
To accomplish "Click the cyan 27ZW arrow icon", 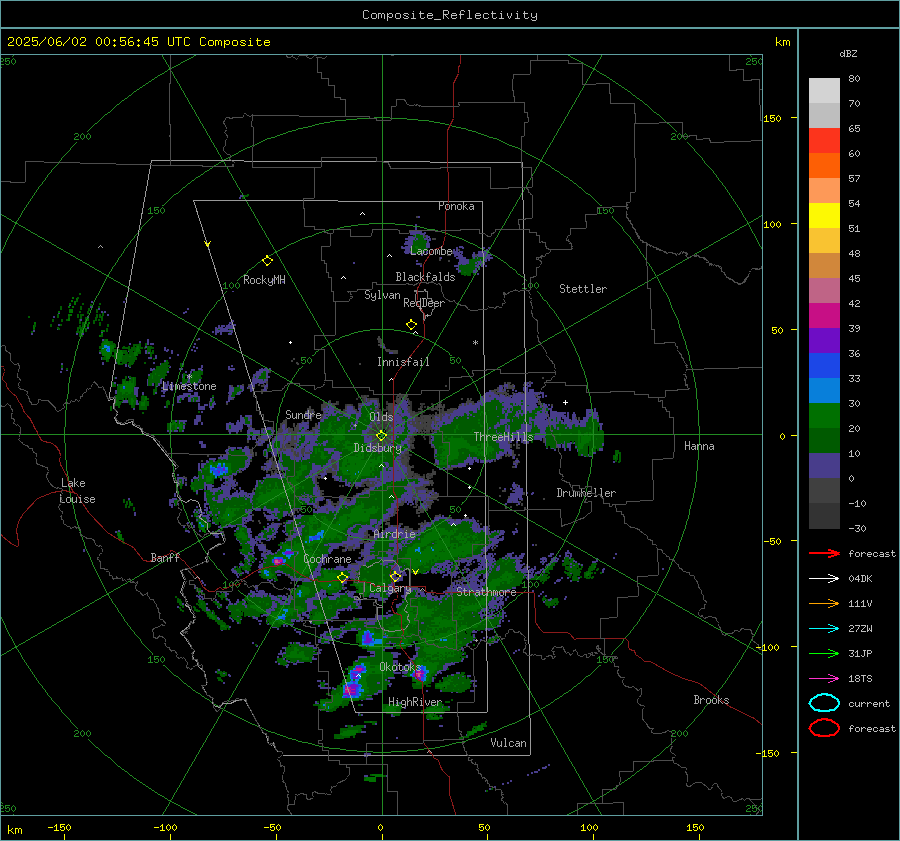I will [x=824, y=629].
